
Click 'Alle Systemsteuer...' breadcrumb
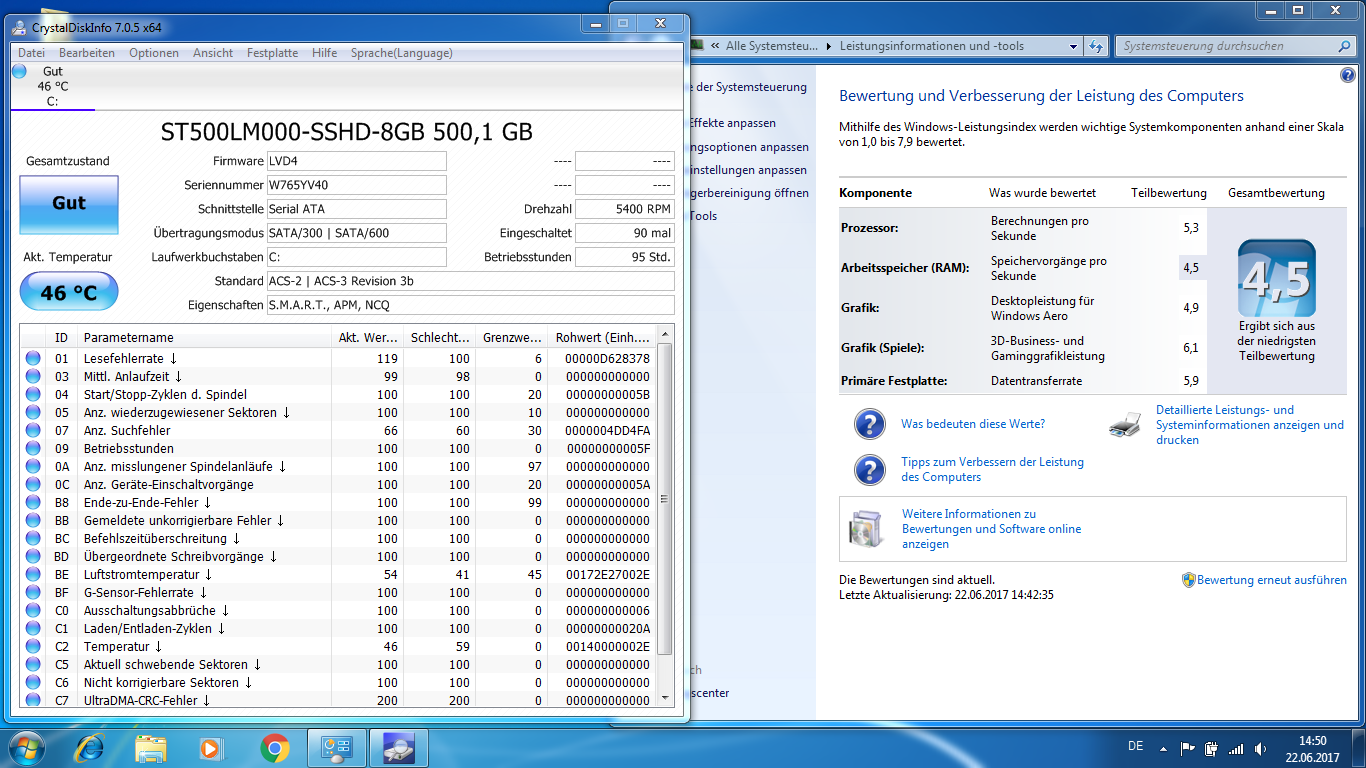pyautogui.click(x=770, y=46)
